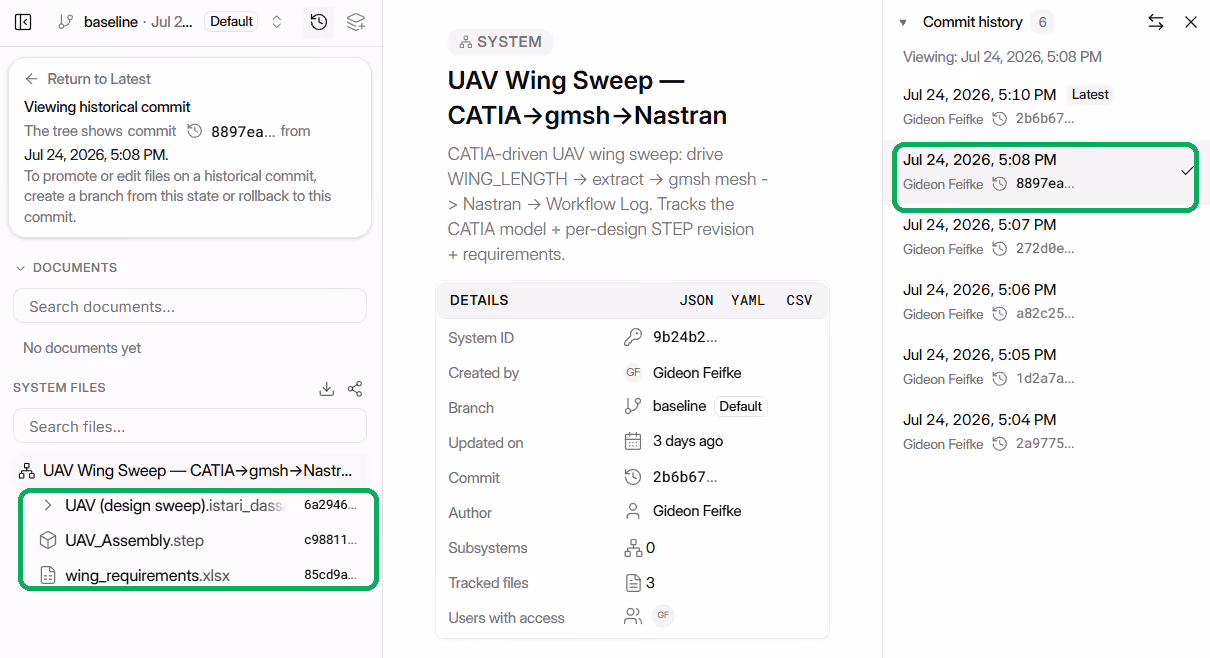Click hash 85cd9a of wing_requirements.xlsx

point(330,576)
